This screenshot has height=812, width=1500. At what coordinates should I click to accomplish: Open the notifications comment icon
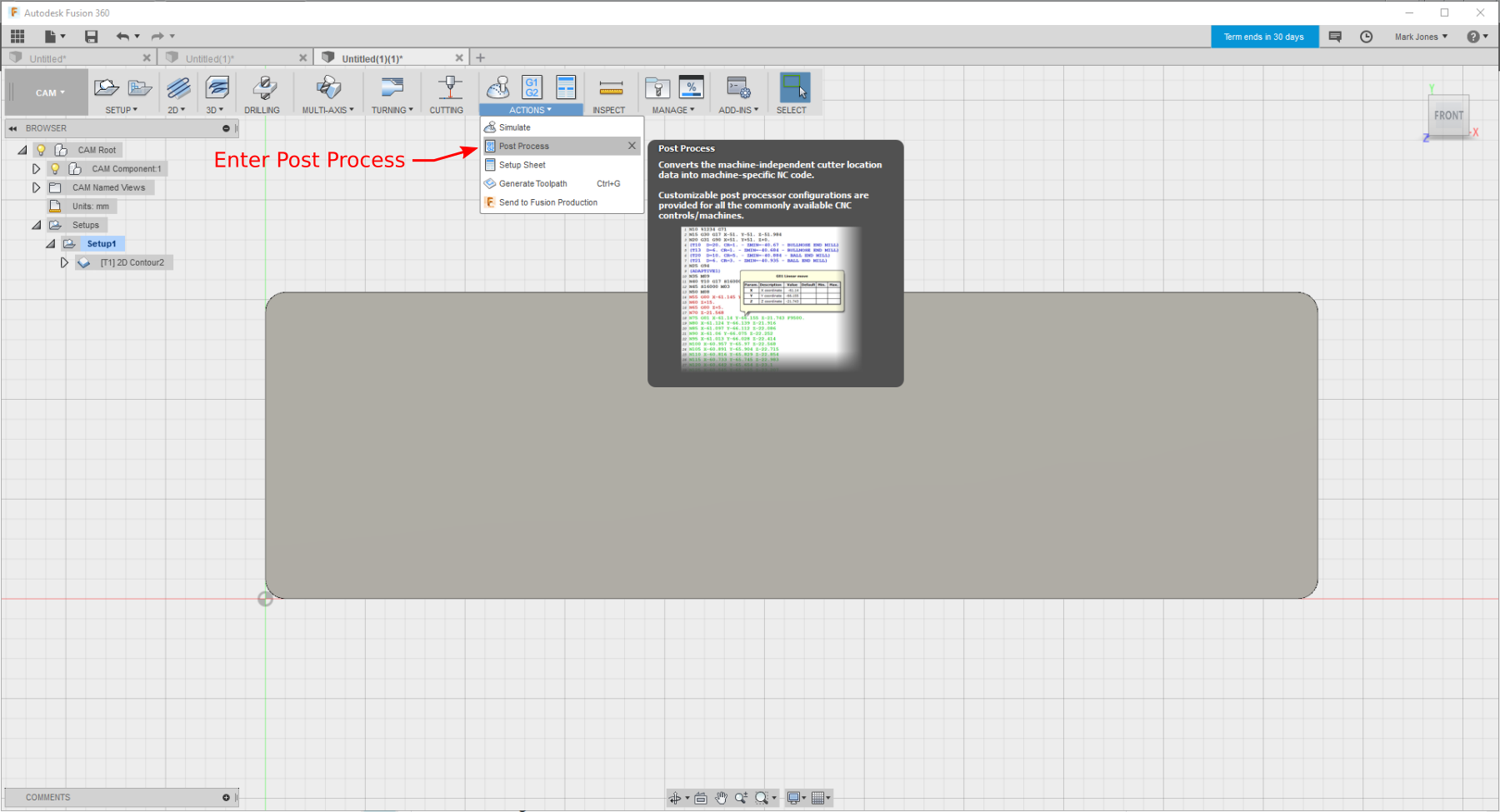pyautogui.click(x=1335, y=37)
